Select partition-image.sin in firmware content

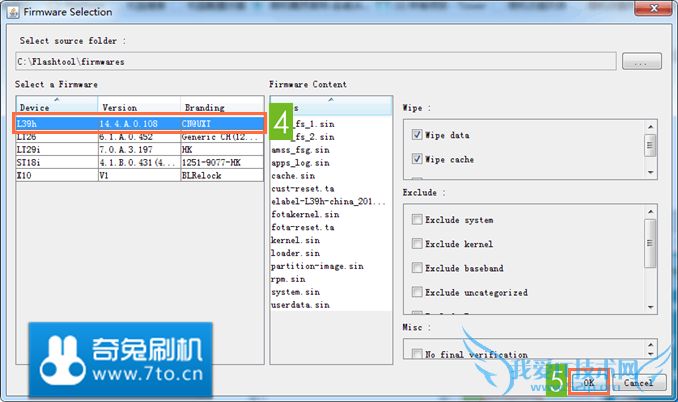point(317,266)
